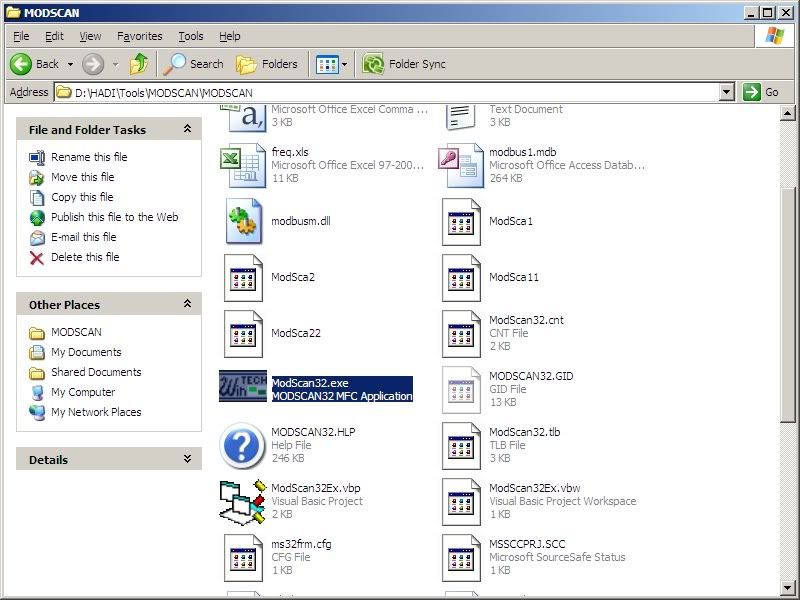Open My Computer from Other Places
800x600 pixels.
tap(83, 392)
